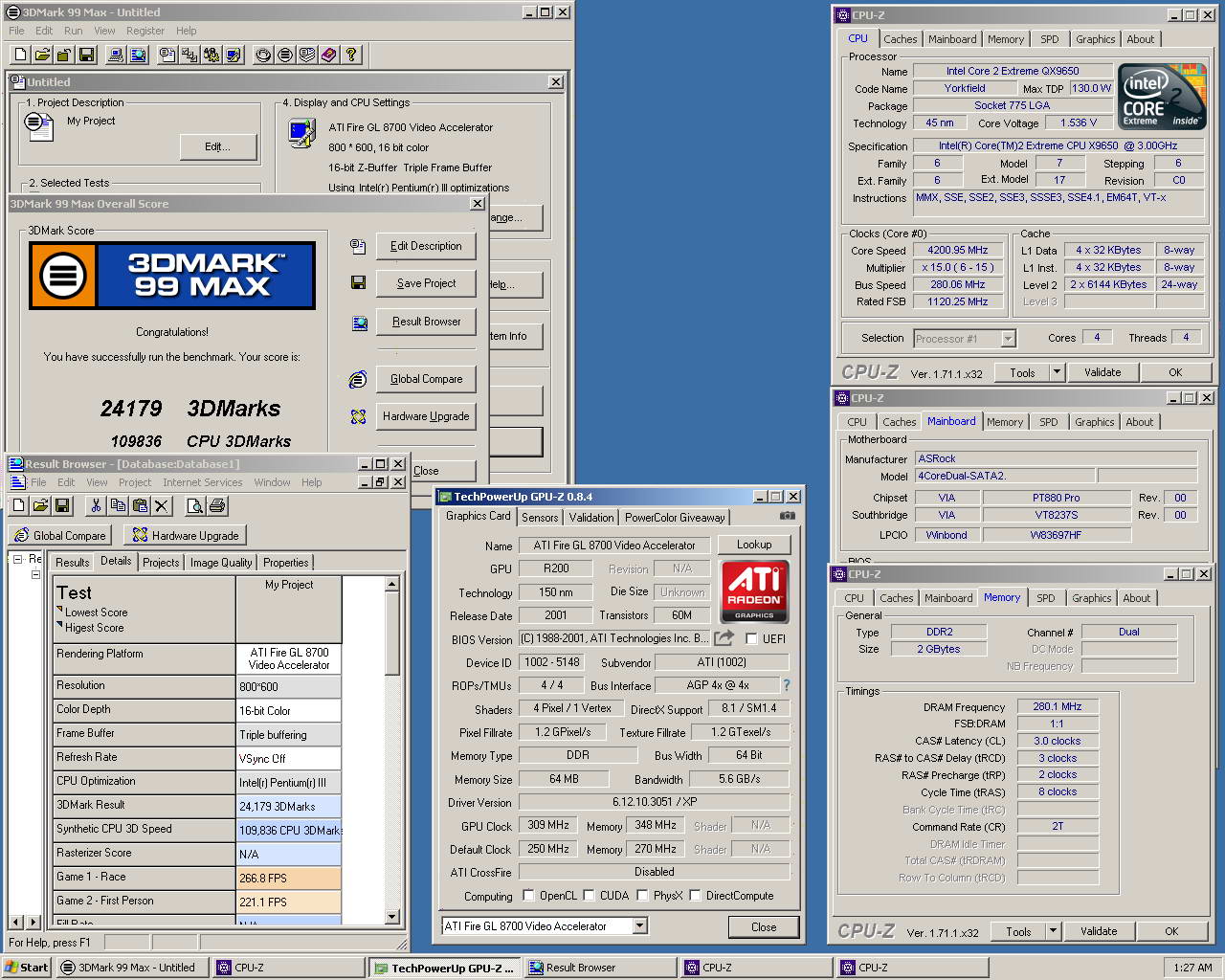1225x980 pixels.
Task: Click the computer system info icon in 3DMark toolbar
Action: pos(116,56)
